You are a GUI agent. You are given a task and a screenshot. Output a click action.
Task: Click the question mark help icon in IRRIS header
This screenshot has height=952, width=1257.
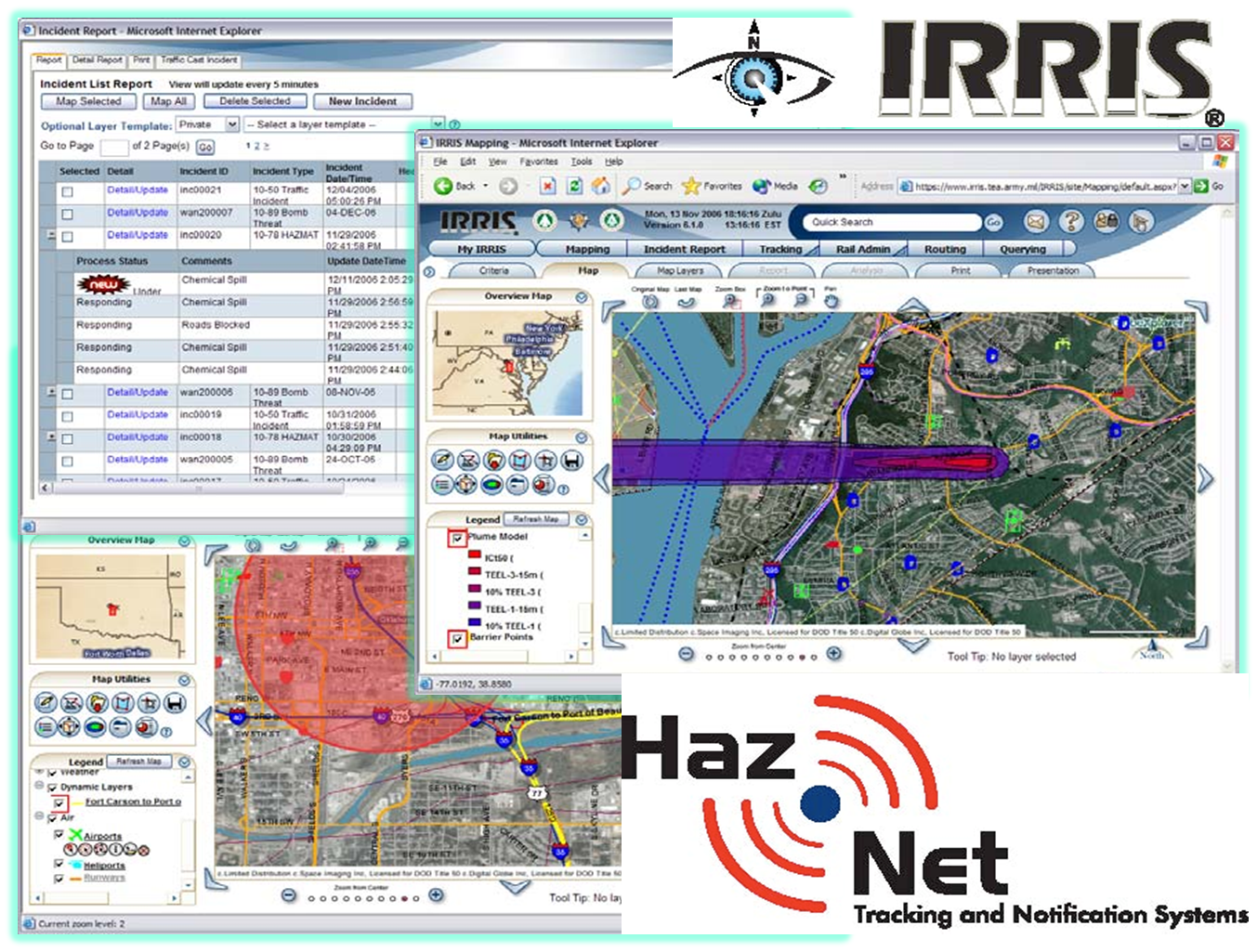click(x=1071, y=221)
